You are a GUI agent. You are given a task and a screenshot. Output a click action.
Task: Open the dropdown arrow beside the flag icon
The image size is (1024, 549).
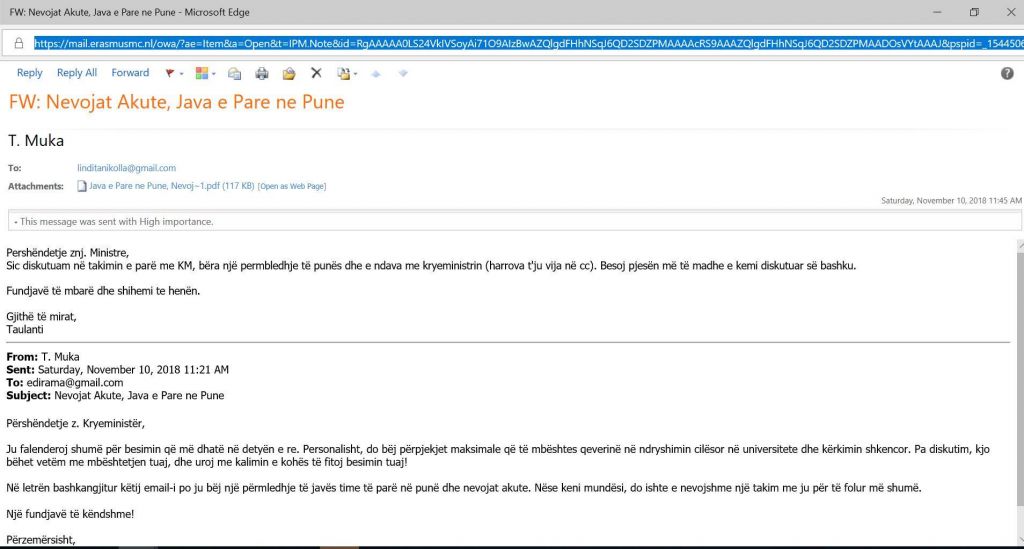pos(182,74)
